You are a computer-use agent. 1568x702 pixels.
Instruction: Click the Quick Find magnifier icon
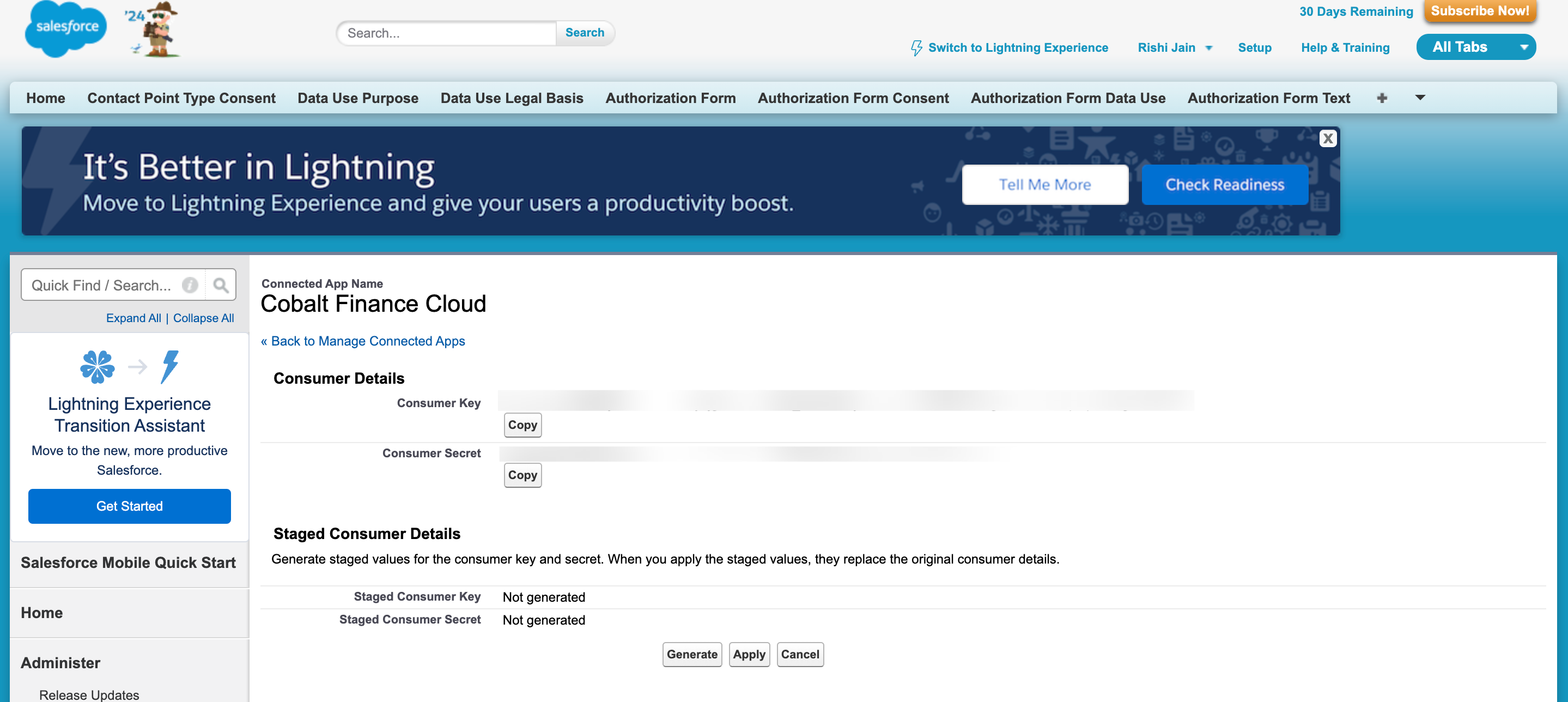pyautogui.click(x=220, y=285)
